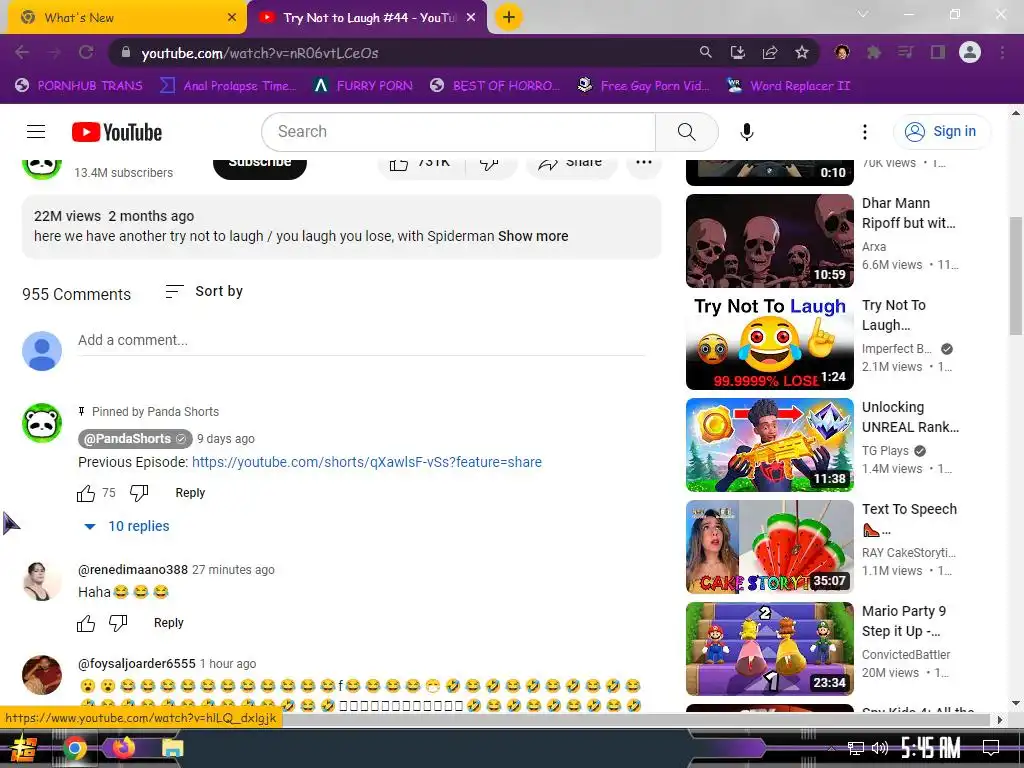Open the @foysaljoarder6555 commenter avatar
1024x768 pixels.
[x=42, y=675]
